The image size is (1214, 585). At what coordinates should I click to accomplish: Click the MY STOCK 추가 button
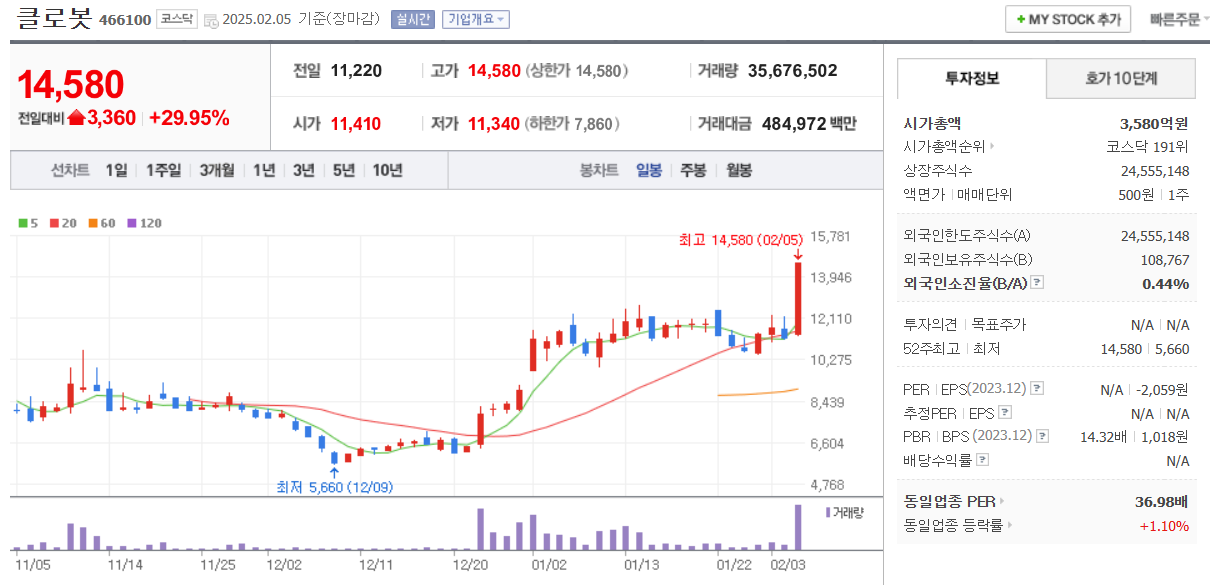tap(1067, 19)
